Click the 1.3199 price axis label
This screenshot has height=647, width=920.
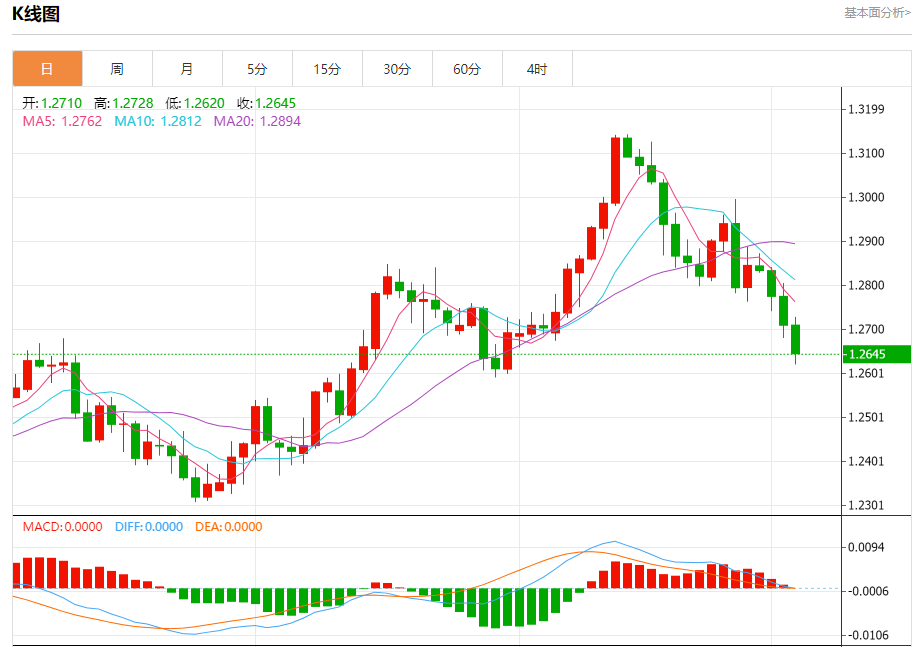(866, 109)
